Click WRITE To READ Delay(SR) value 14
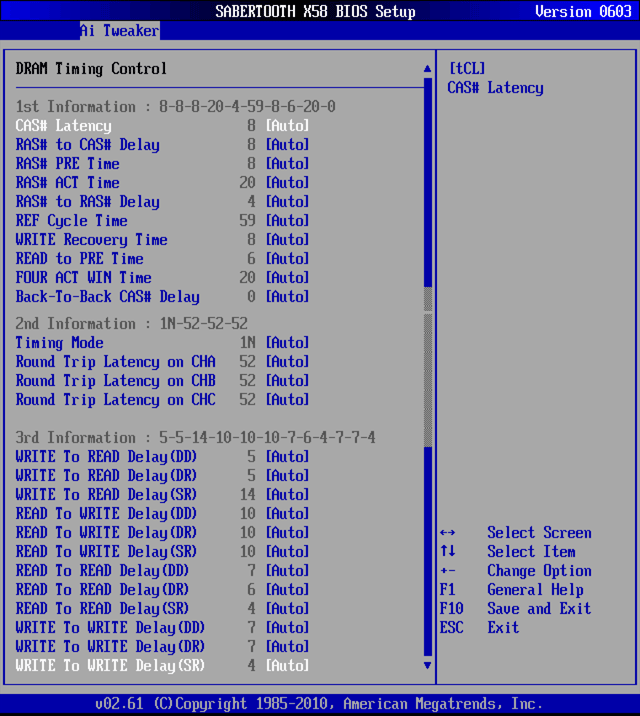The height and width of the screenshot is (716, 640). pos(247,495)
